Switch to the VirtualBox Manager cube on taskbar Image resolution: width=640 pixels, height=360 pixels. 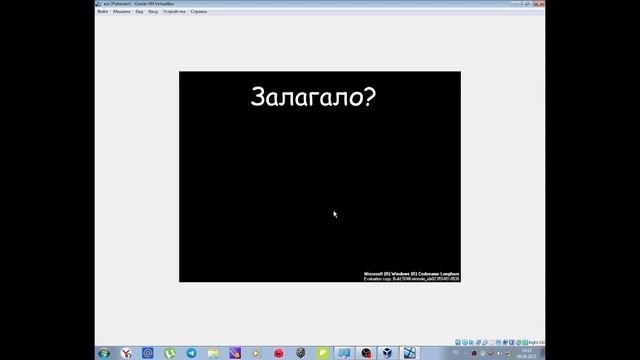388,353
